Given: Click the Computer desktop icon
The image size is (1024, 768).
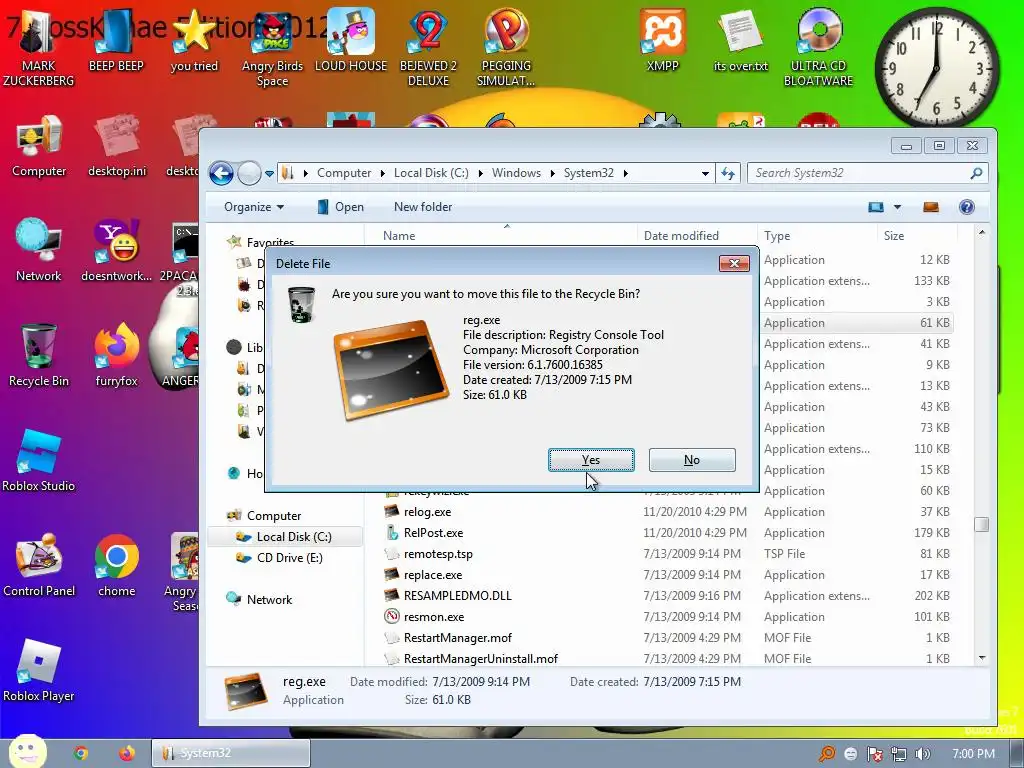Looking at the screenshot, I should (39, 146).
